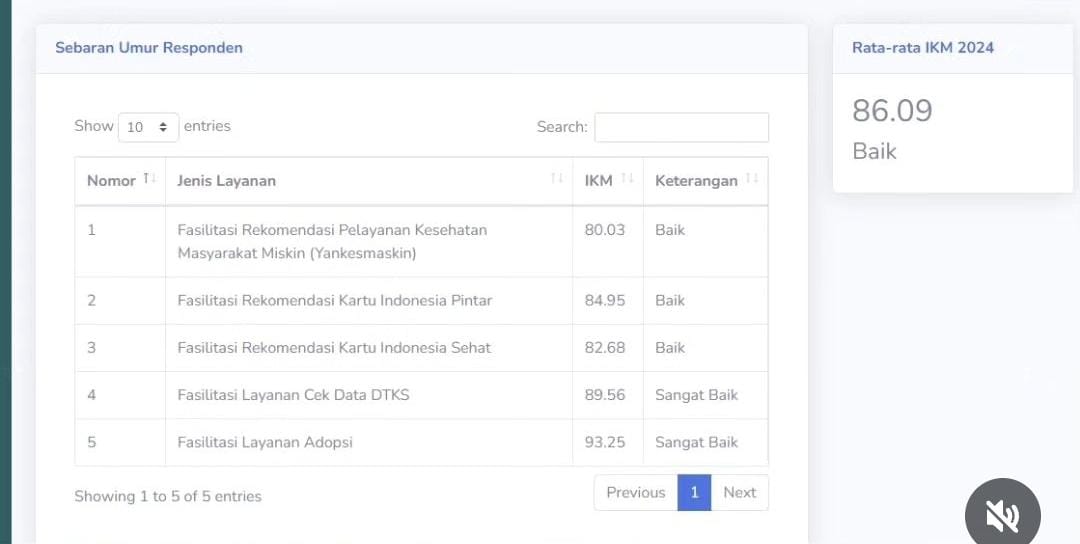Select the Kartu Indonesia Sehat row
Image resolution: width=1080 pixels, height=544 pixels.
(x=422, y=348)
